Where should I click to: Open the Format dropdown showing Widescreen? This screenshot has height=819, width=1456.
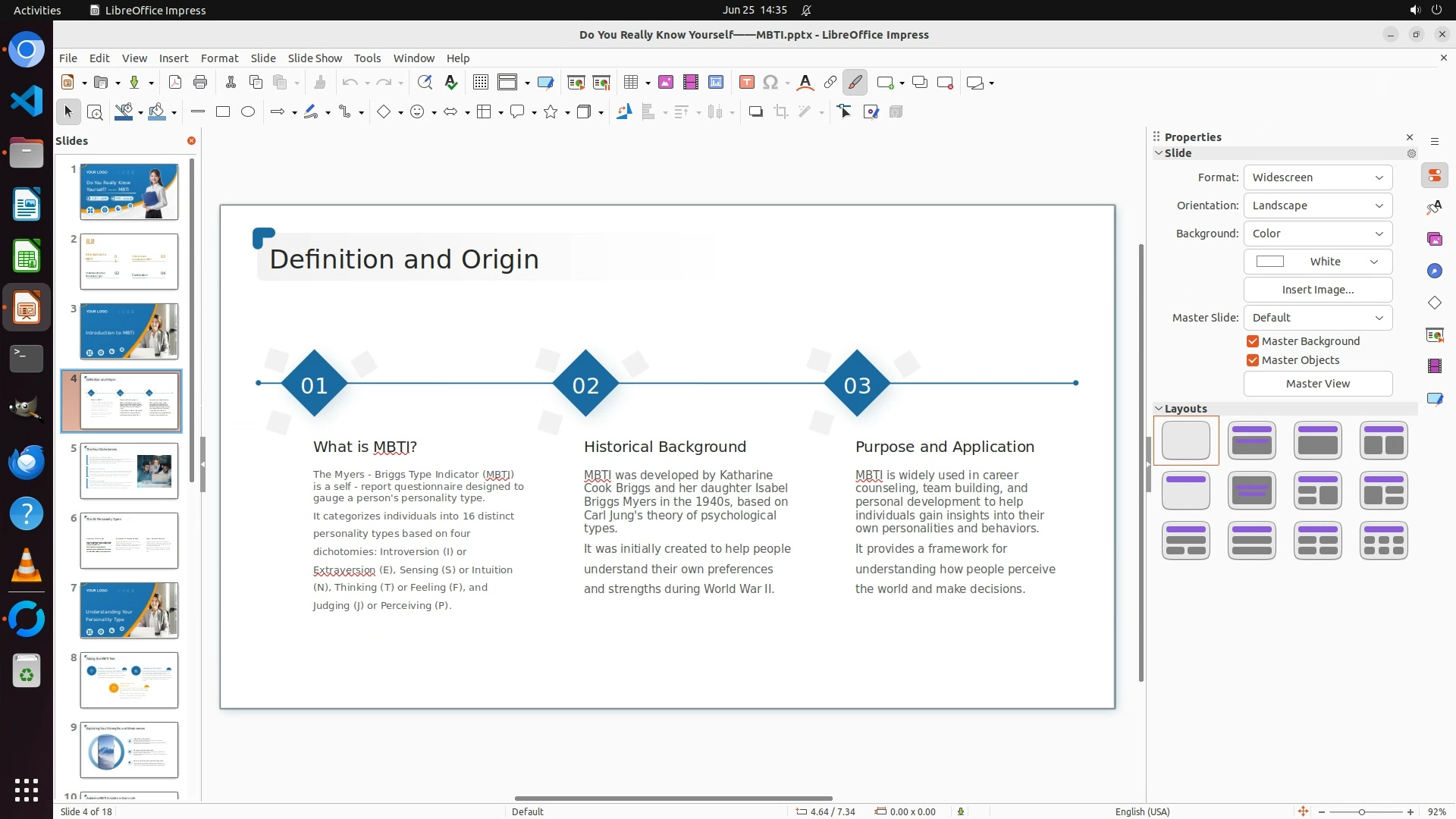click(x=1317, y=177)
